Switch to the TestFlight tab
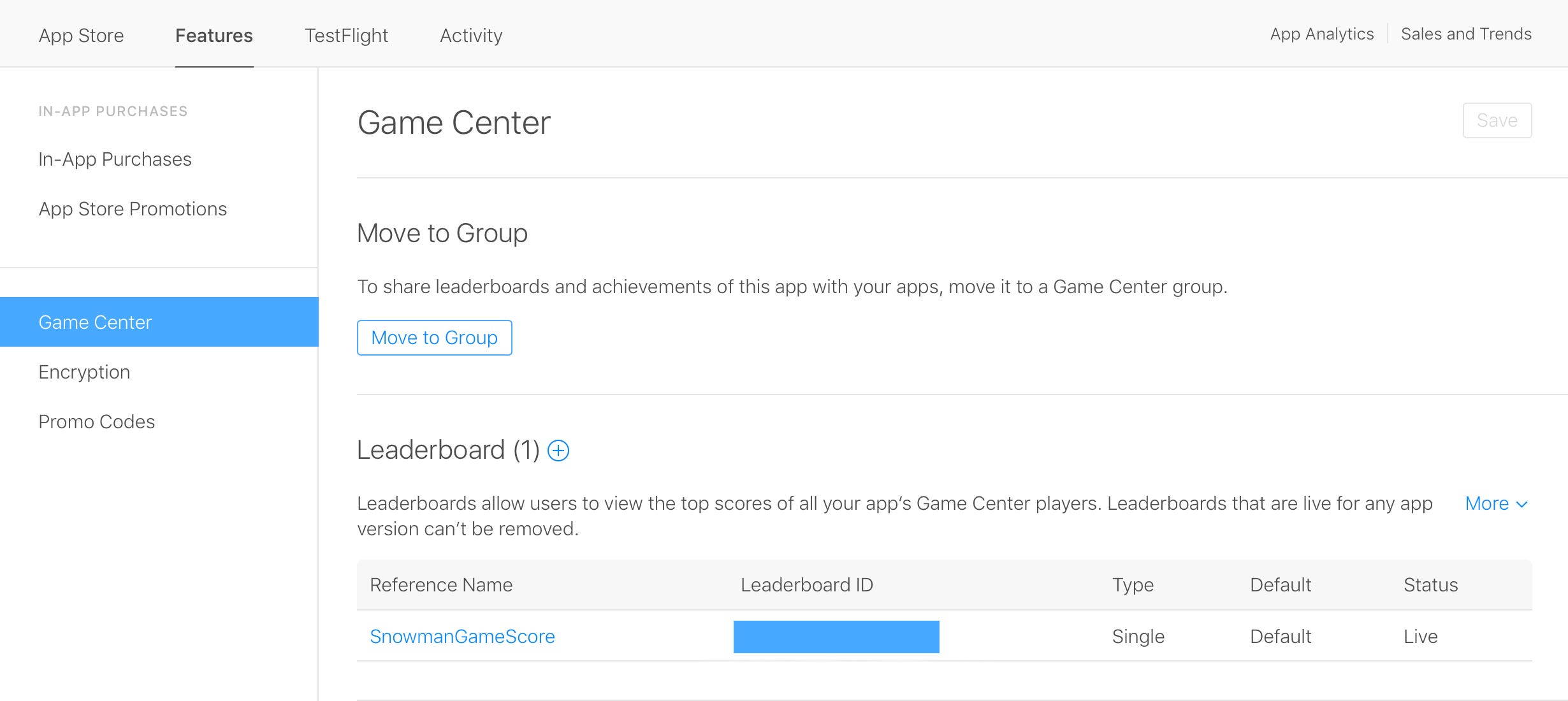 [346, 35]
